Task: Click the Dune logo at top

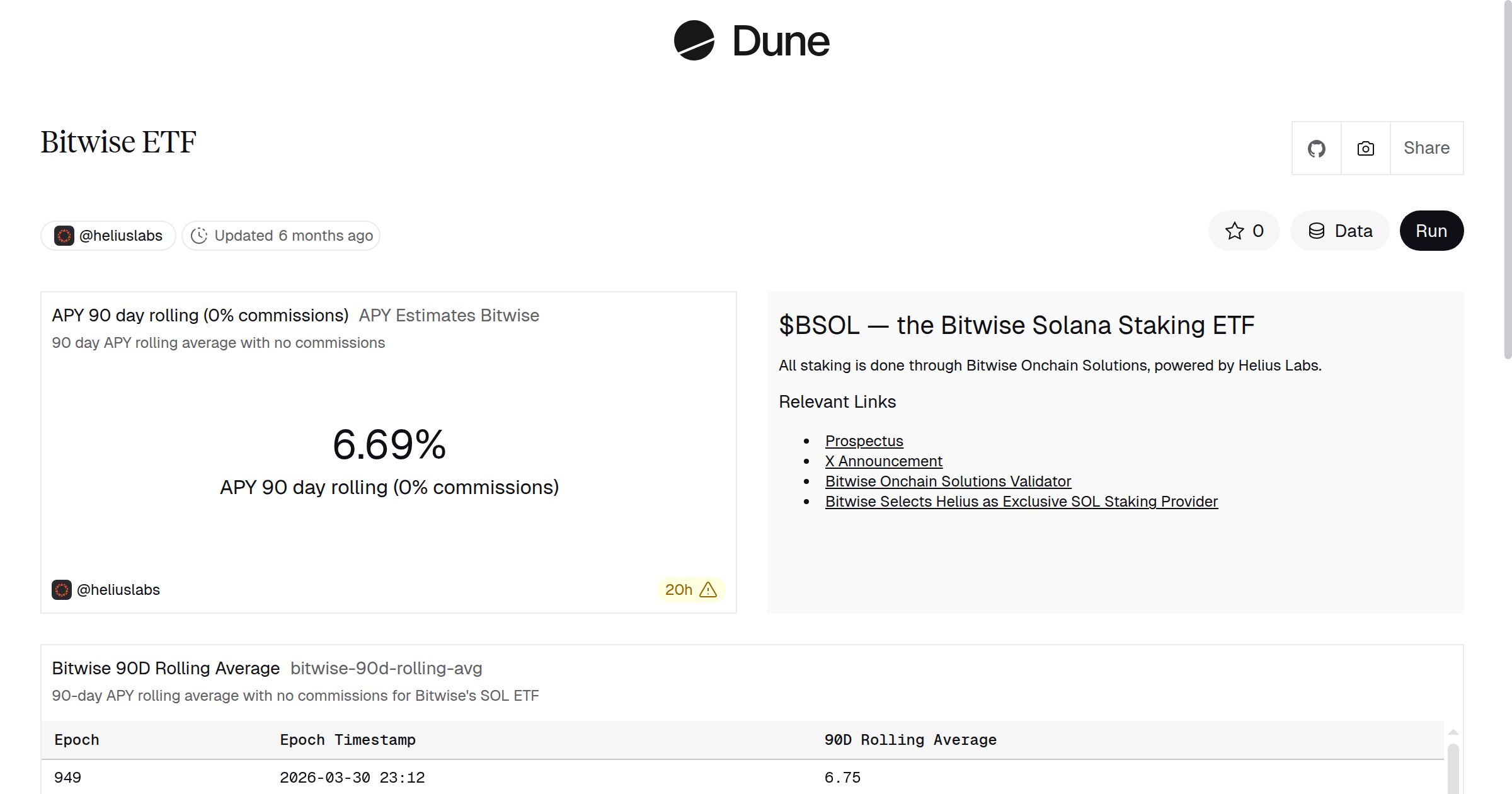Action: 752,41
